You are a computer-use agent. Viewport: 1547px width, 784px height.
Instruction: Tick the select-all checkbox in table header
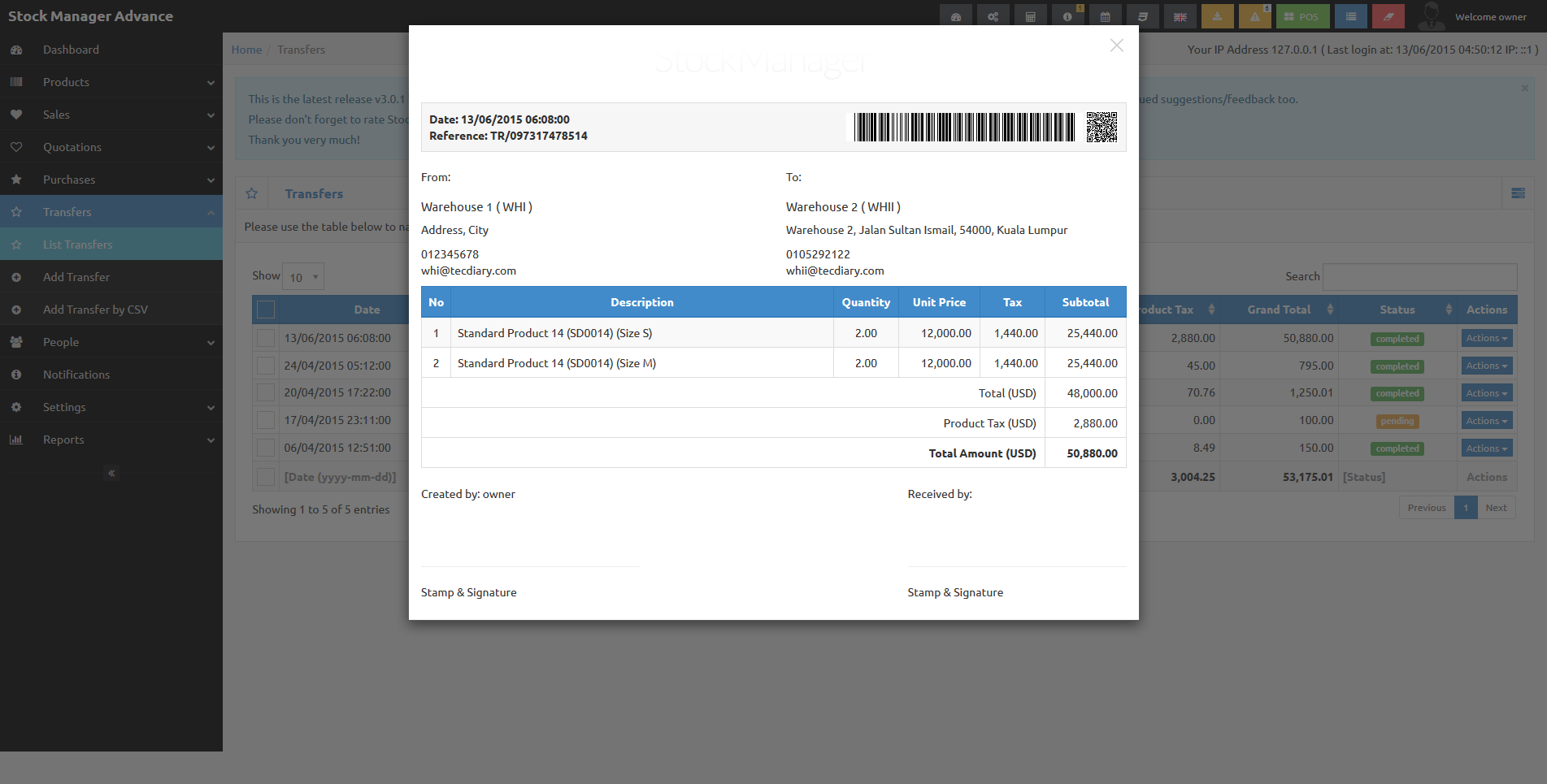click(x=266, y=310)
